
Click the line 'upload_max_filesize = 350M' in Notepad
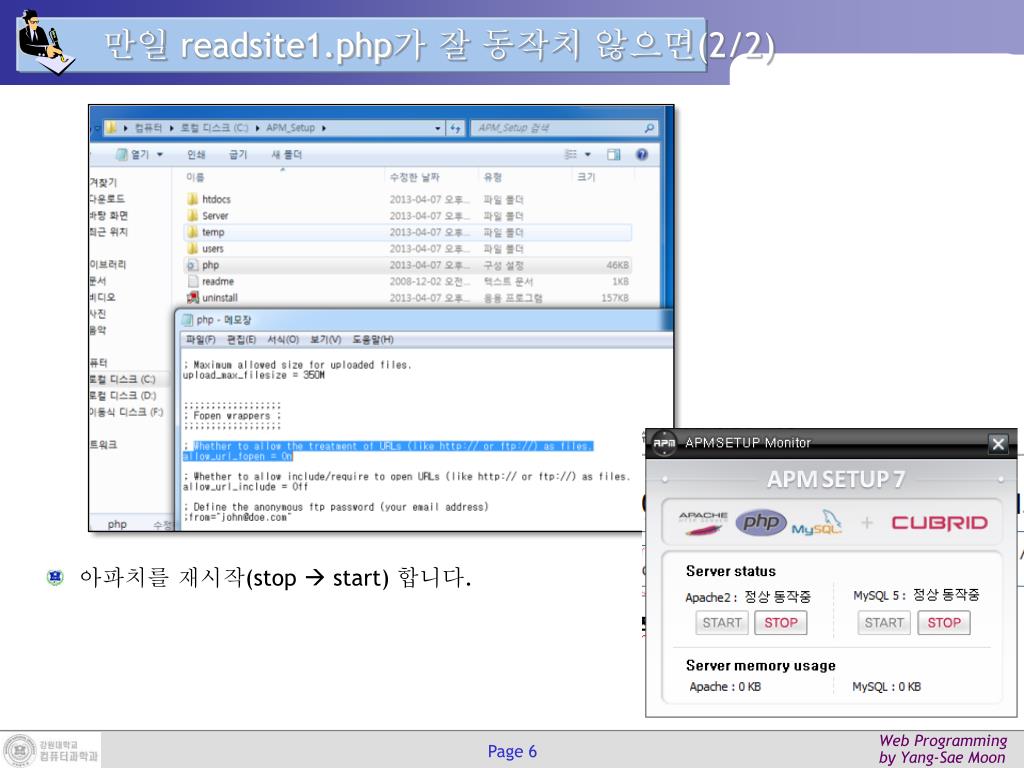(x=253, y=376)
